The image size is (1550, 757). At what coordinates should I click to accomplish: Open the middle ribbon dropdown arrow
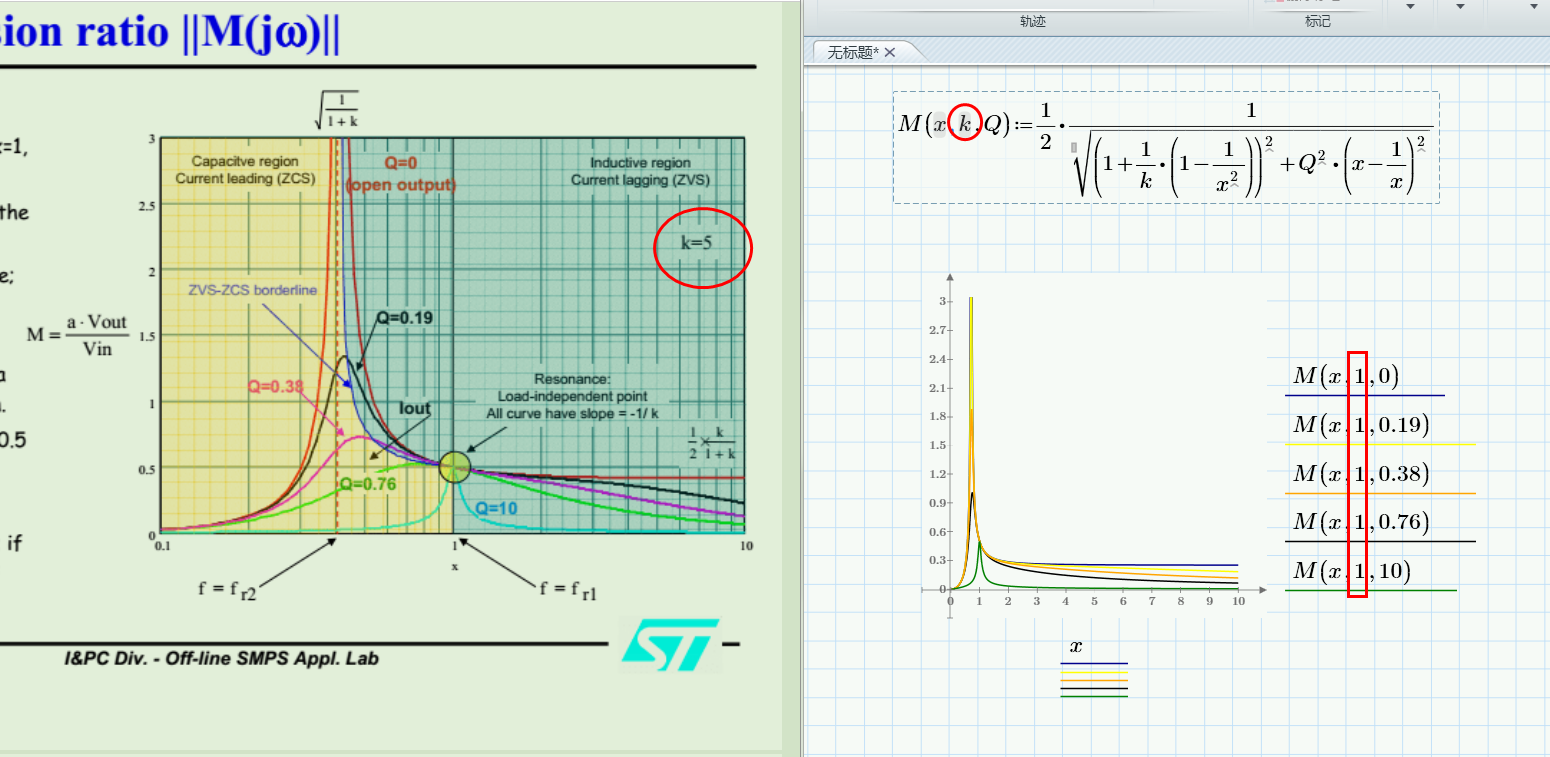coord(1462,7)
